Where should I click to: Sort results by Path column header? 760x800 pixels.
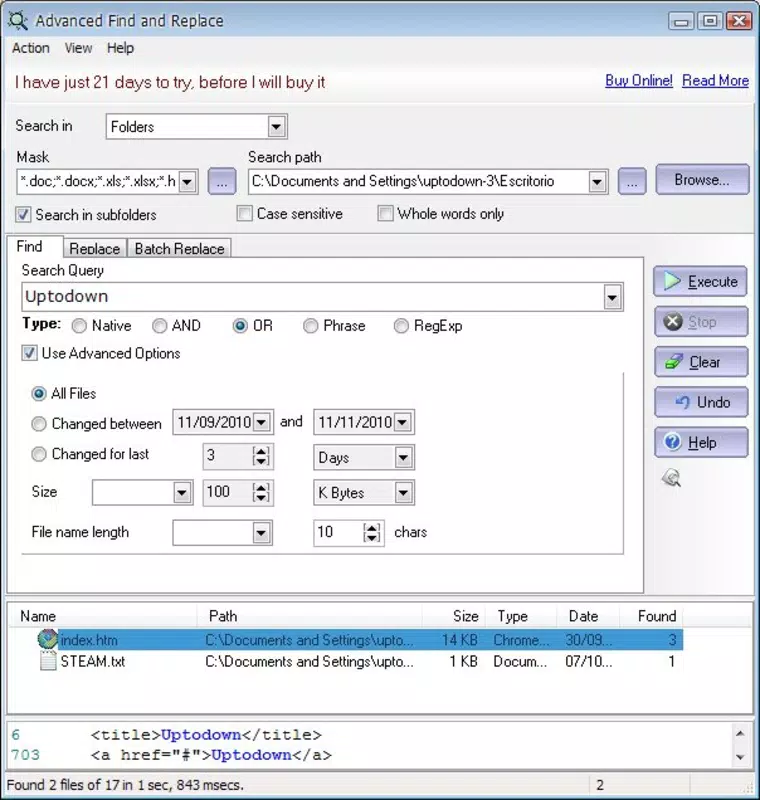click(x=310, y=616)
